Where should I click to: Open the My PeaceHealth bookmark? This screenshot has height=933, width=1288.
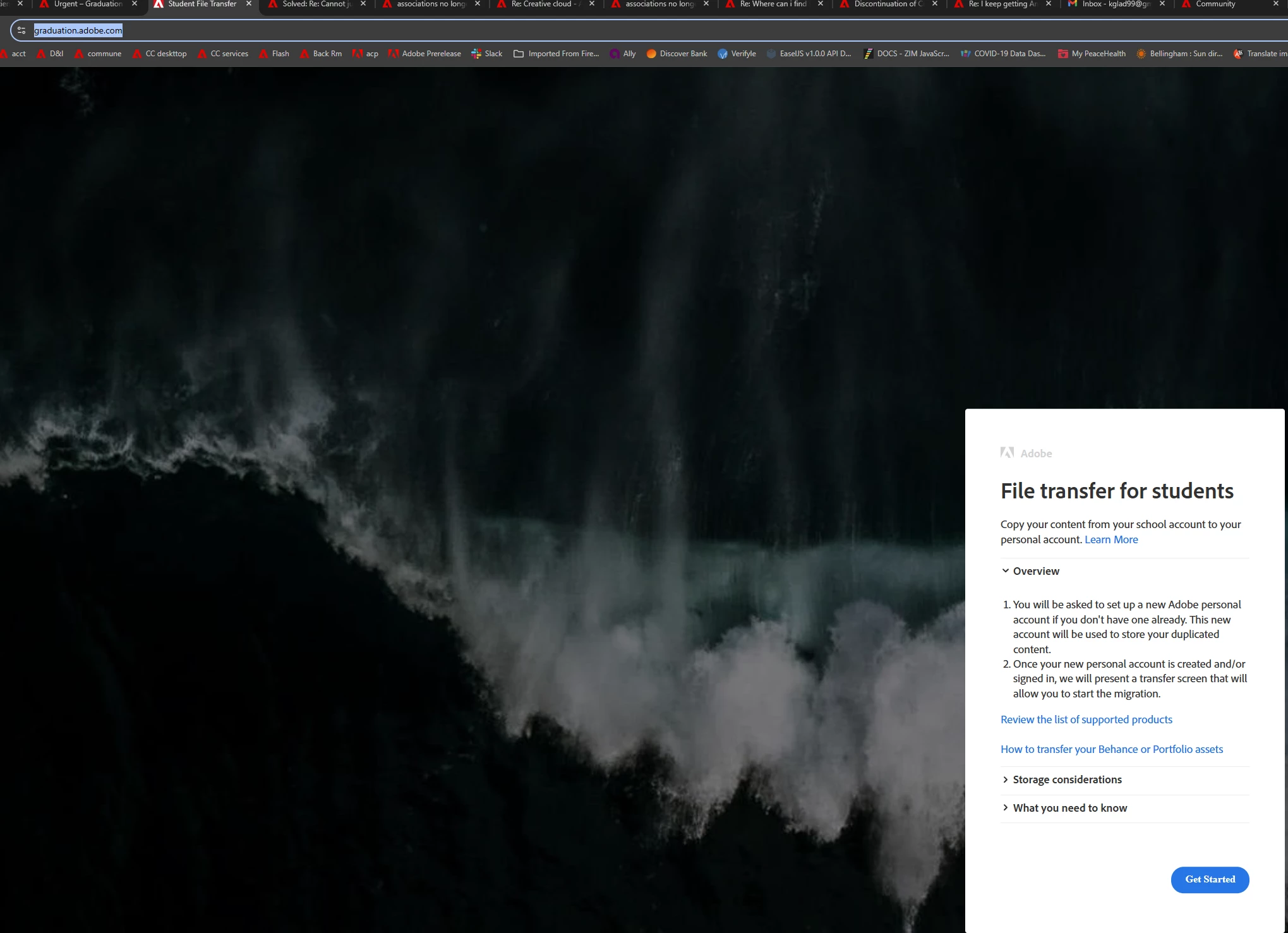click(1092, 54)
